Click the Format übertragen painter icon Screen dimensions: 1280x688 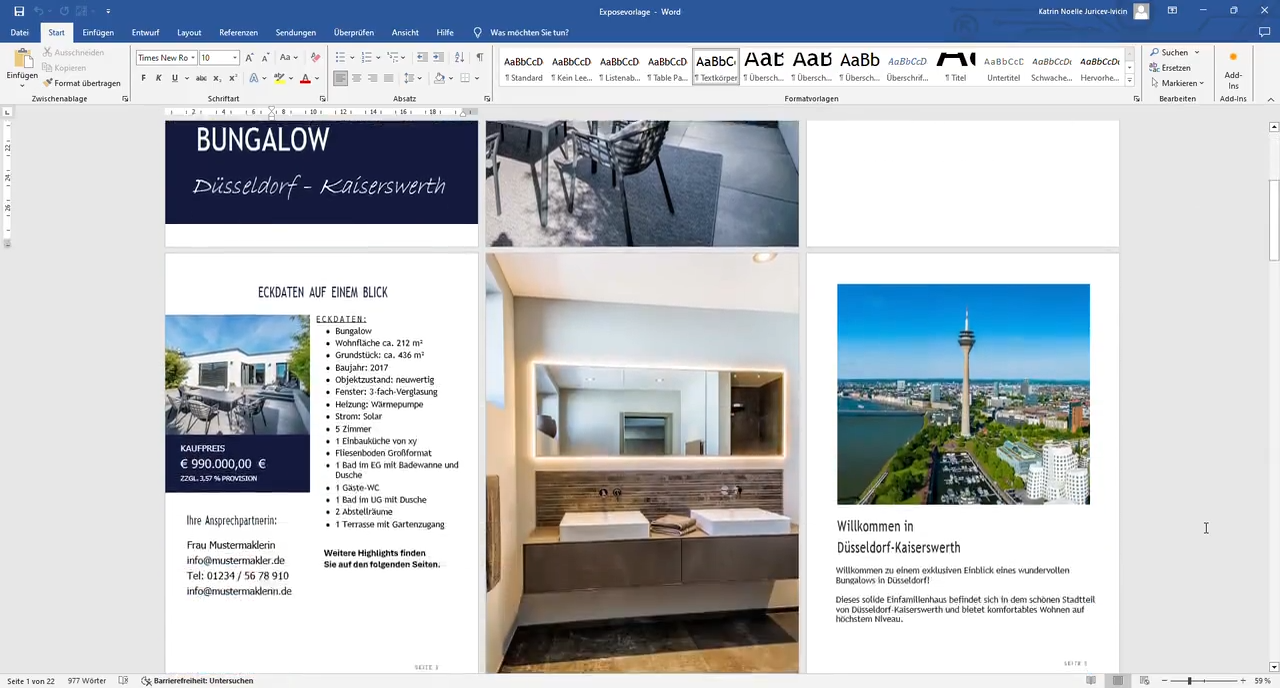pyautogui.click(x=48, y=83)
